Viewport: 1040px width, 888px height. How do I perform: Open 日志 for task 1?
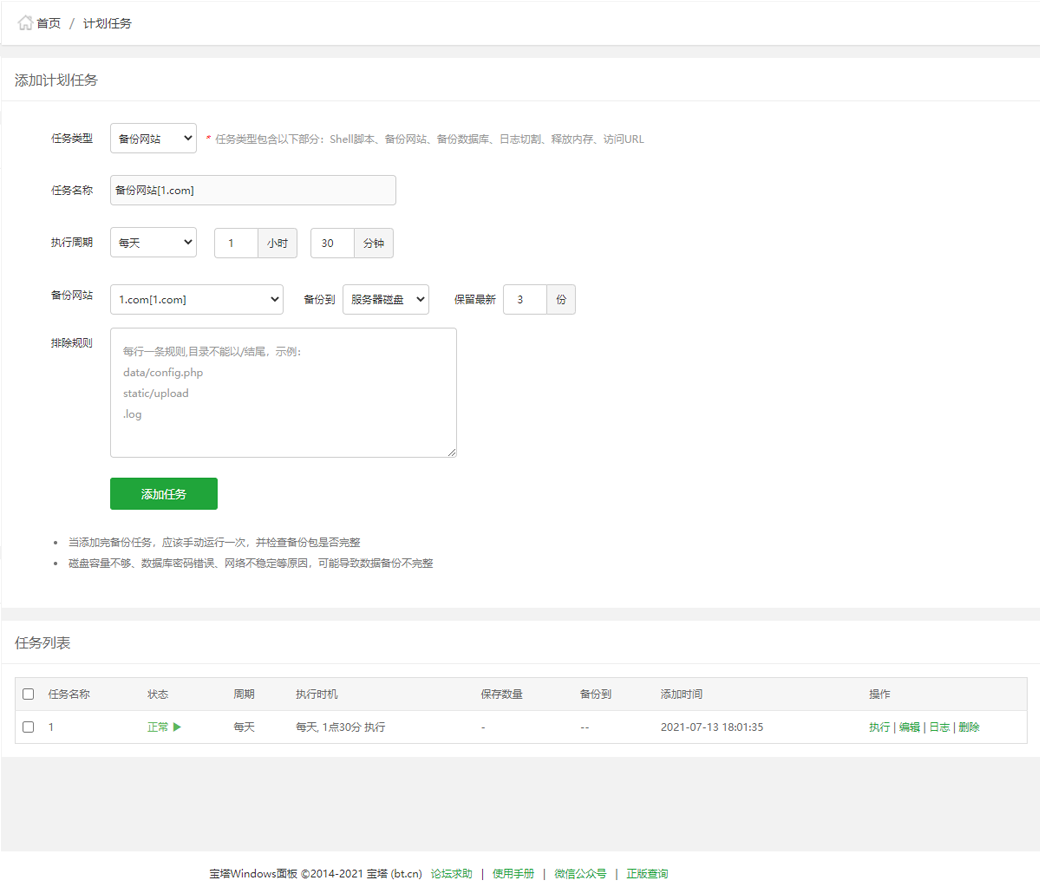[939, 727]
